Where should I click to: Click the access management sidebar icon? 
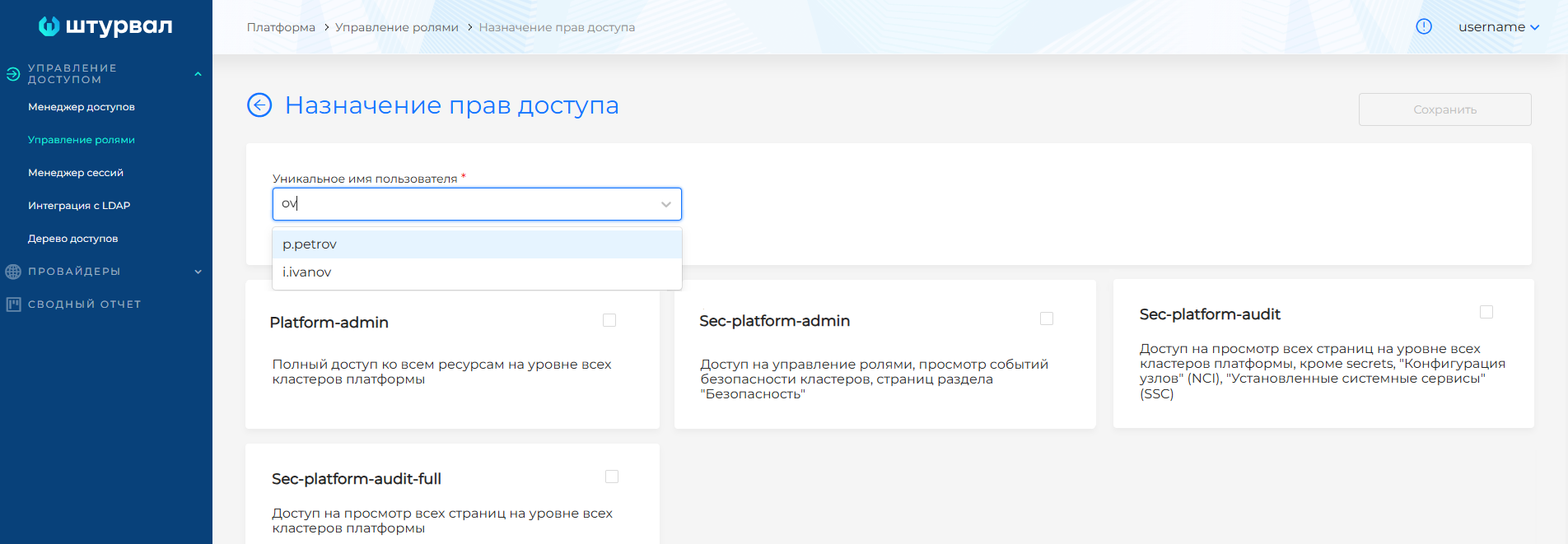pos(13,74)
